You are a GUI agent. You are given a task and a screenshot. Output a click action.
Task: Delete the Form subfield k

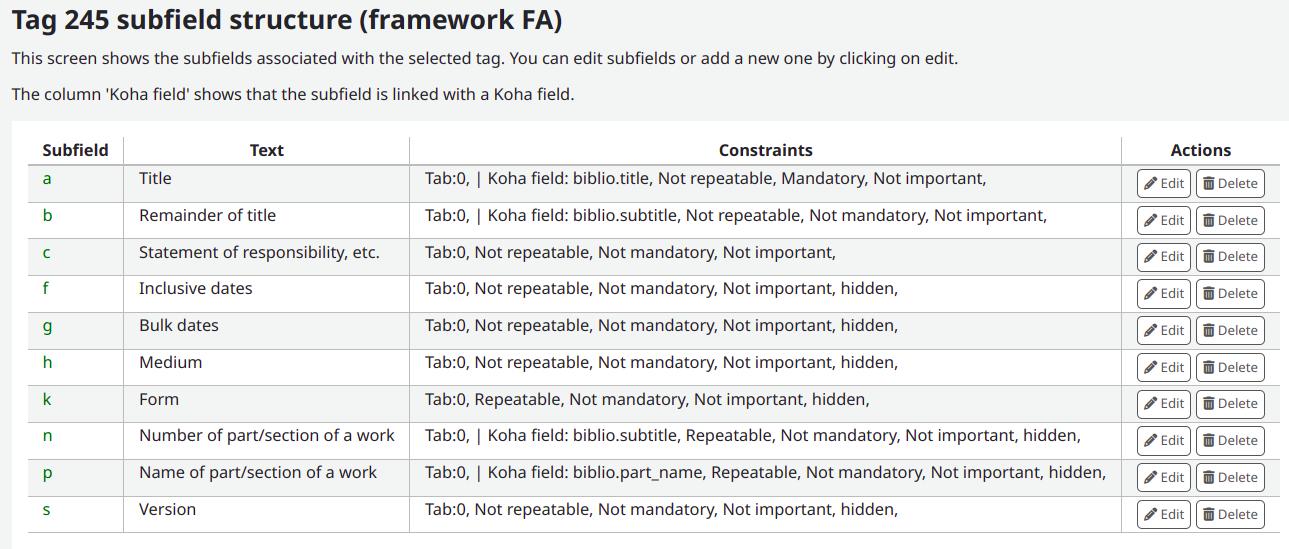tap(1229, 404)
